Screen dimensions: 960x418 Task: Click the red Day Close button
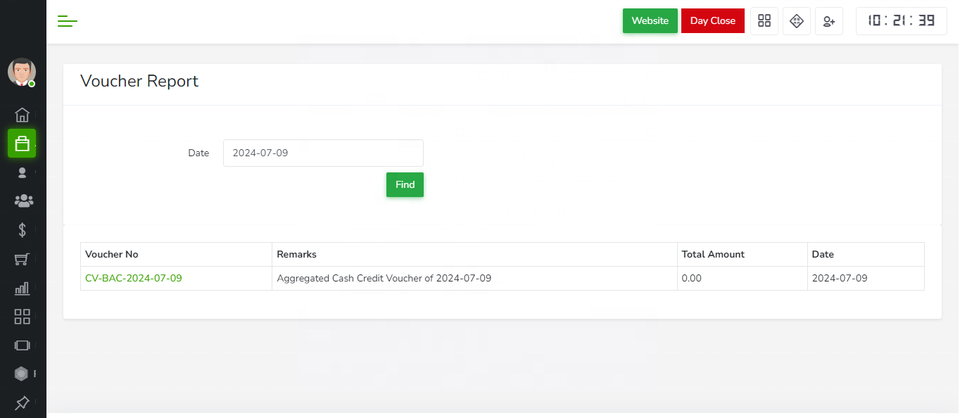713,20
